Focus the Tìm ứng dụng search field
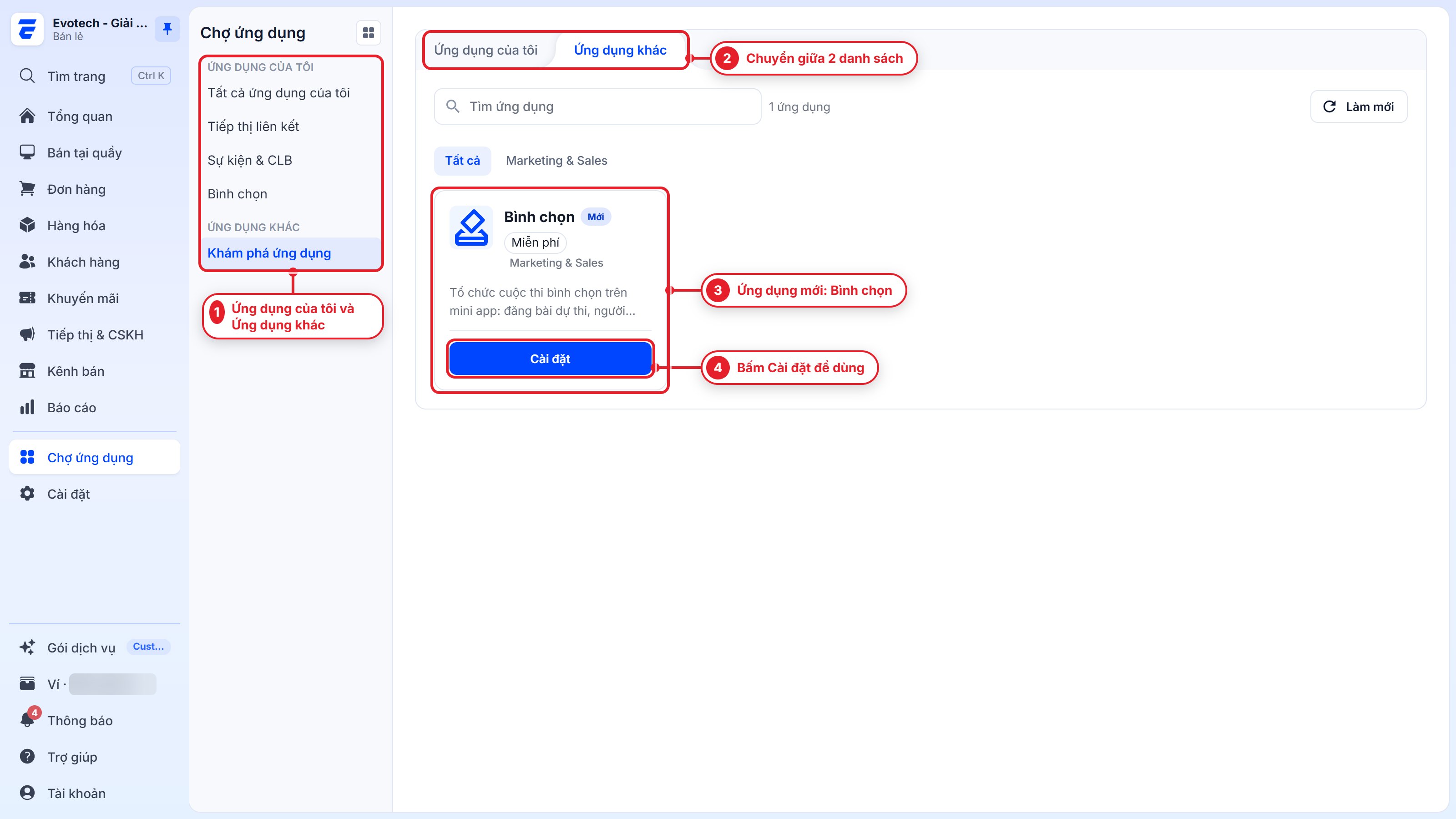The image size is (1456, 819). (x=597, y=107)
